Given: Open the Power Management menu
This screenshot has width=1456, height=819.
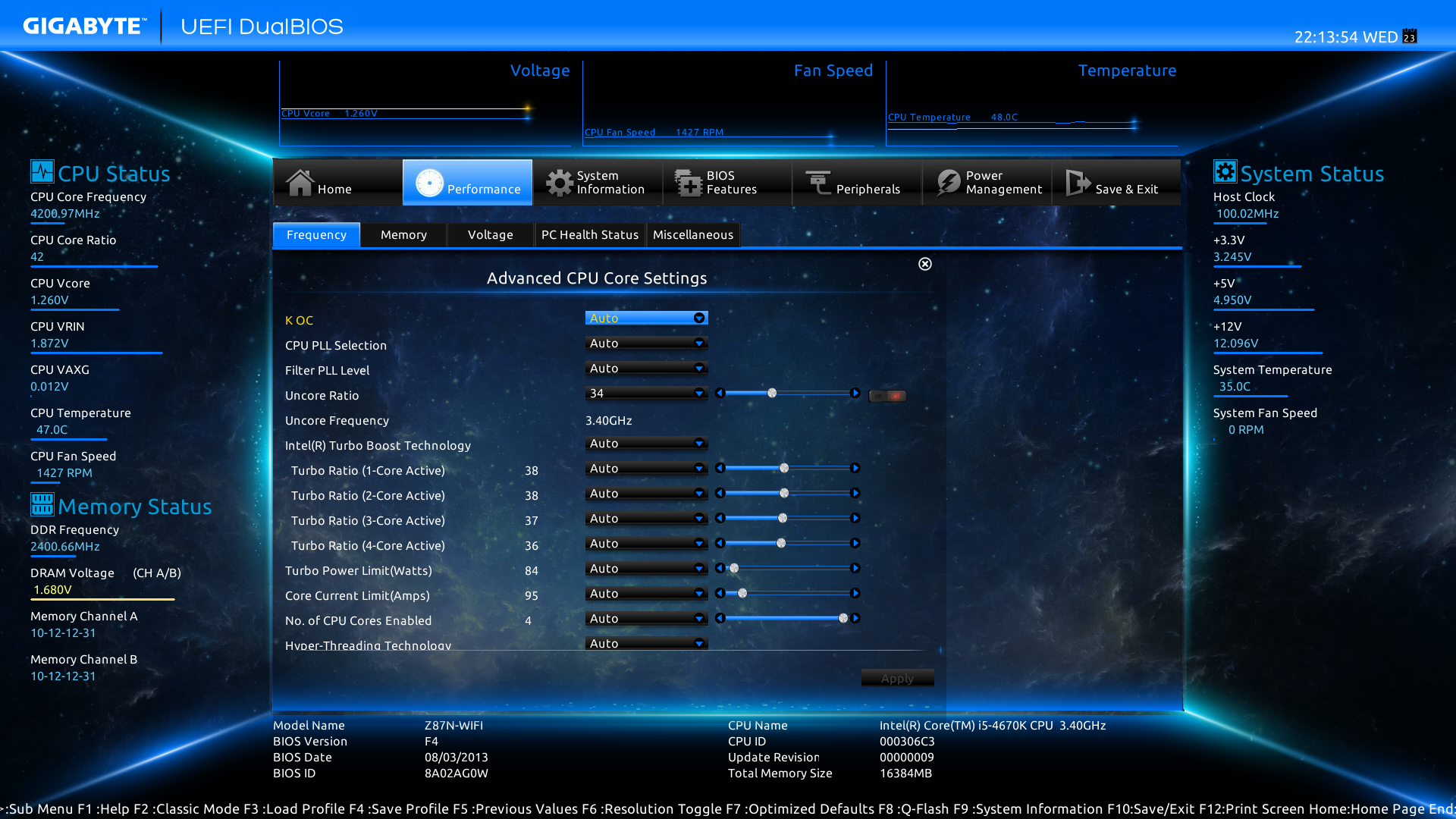Looking at the screenshot, I should (987, 183).
